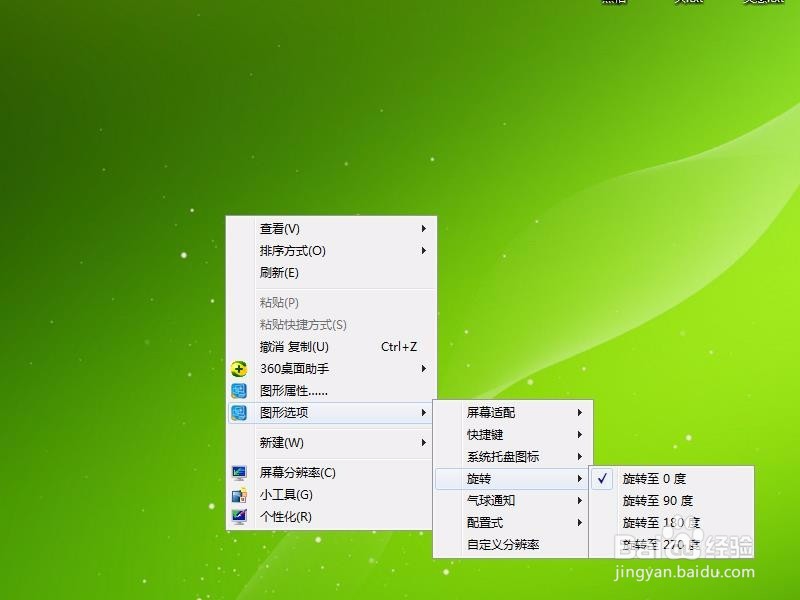This screenshot has height=600, width=800.
Task: Select 旋转至 270 度 rotation
Action: (656, 544)
